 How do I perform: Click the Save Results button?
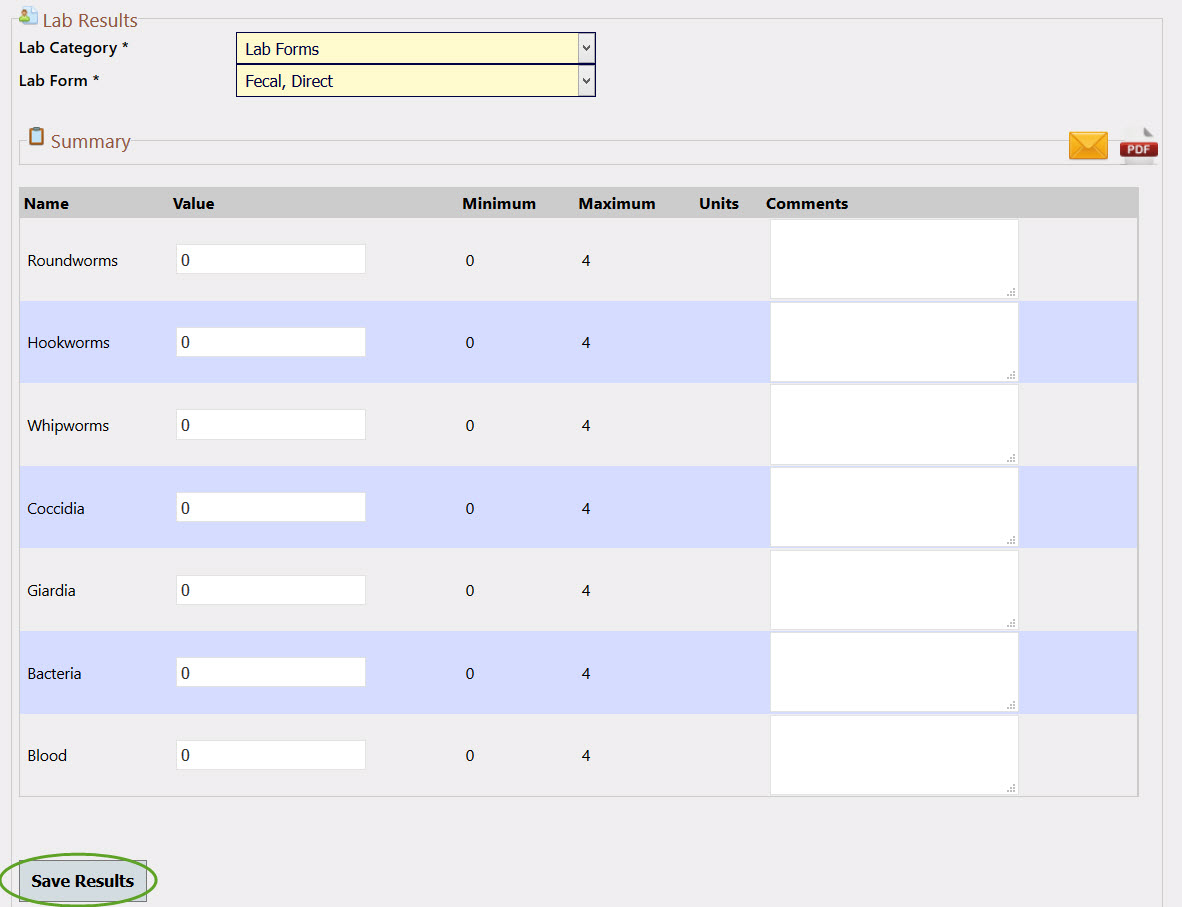82,881
